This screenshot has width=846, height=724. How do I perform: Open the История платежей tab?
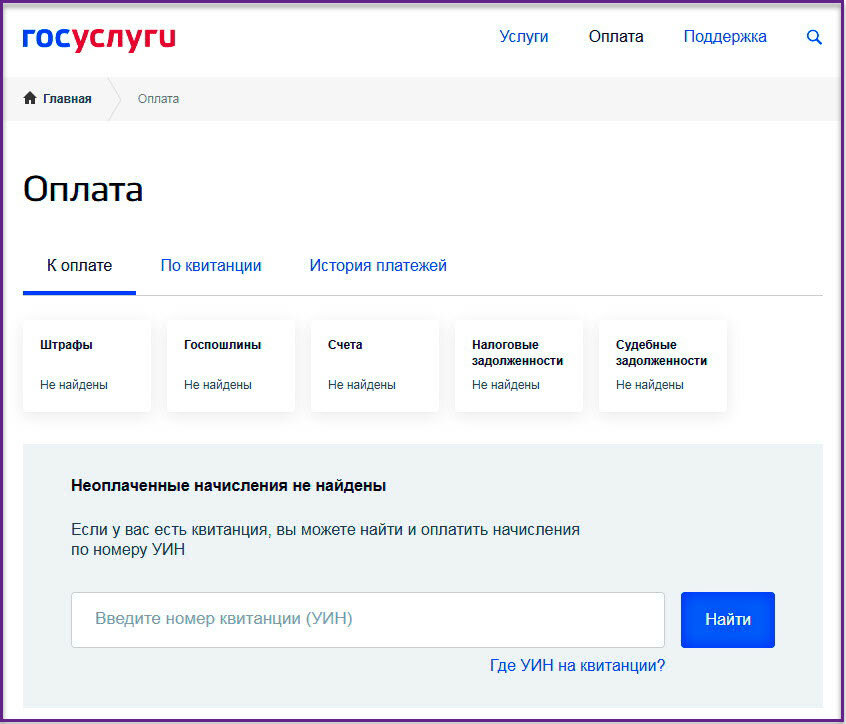pos(378,265)
